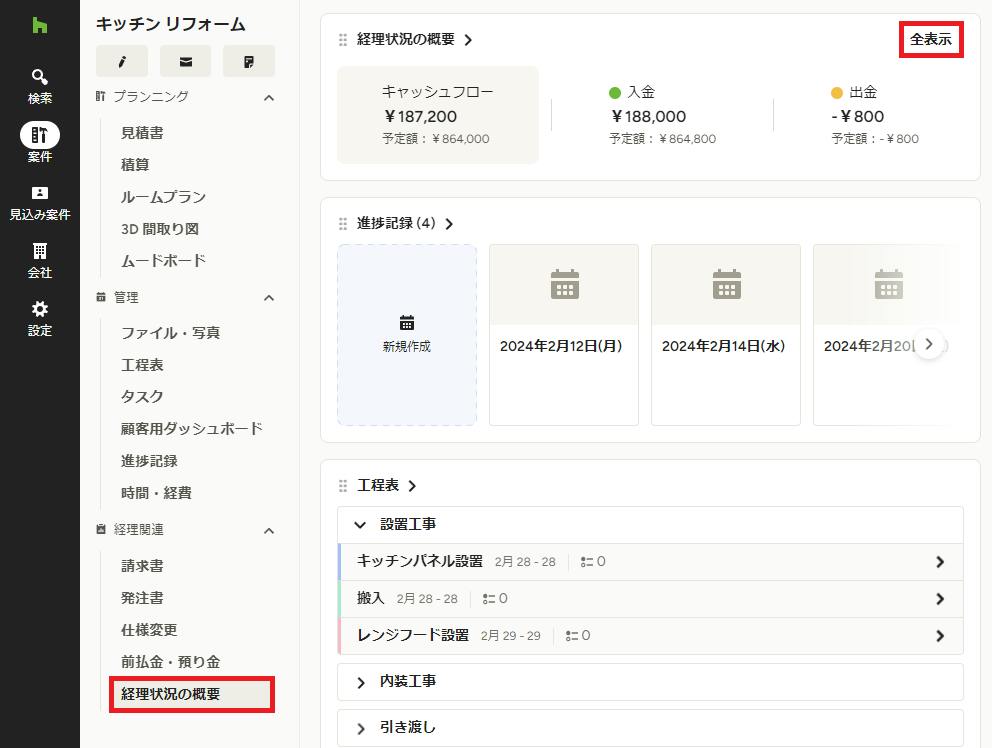Select 見積書 in the project menu
This screenshot has width=992, height=748.
click(x=142, y=133)
